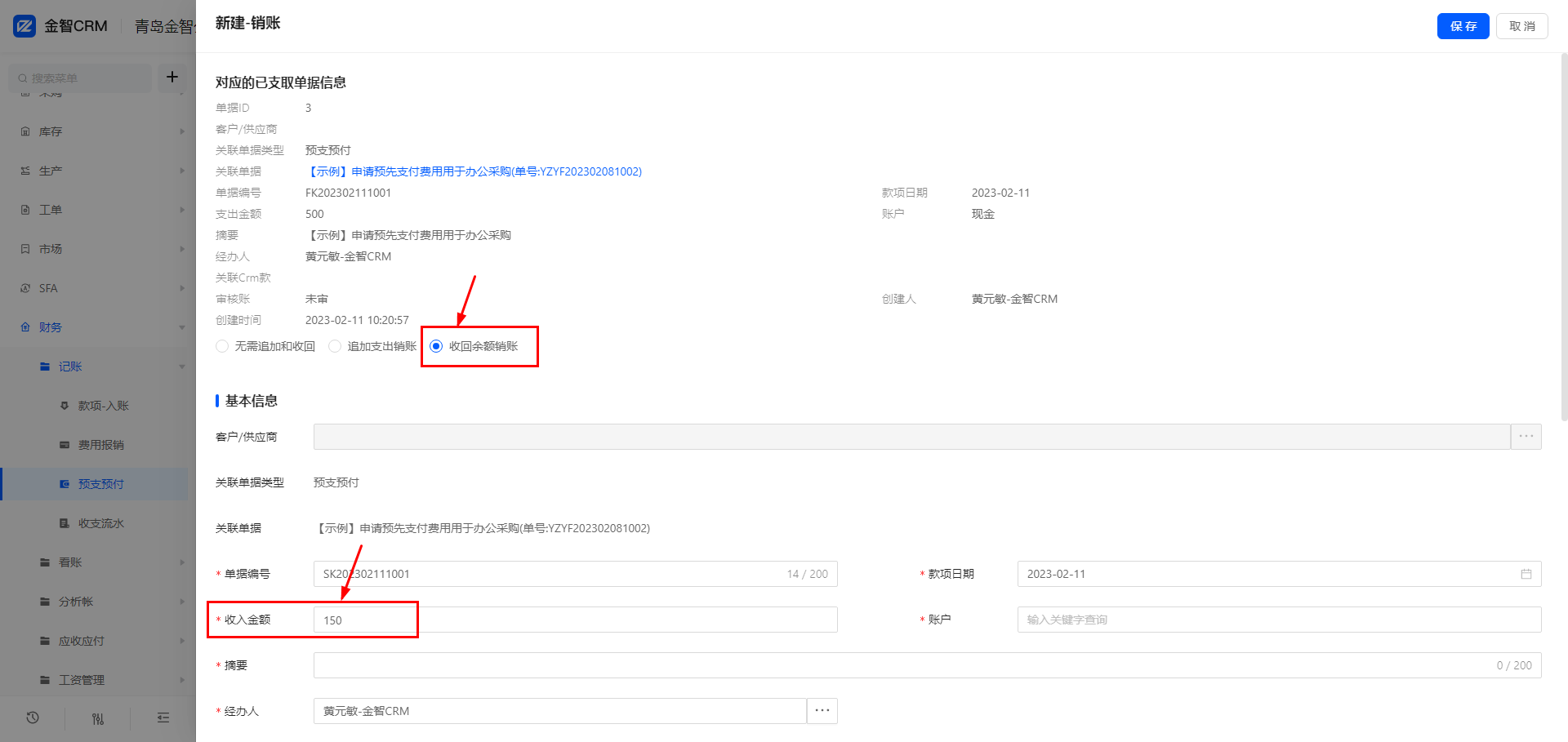Viewport: 1568px width, 742px height.
Task: Click the 收支流水 ledger icon
Action: coord(65,523)
